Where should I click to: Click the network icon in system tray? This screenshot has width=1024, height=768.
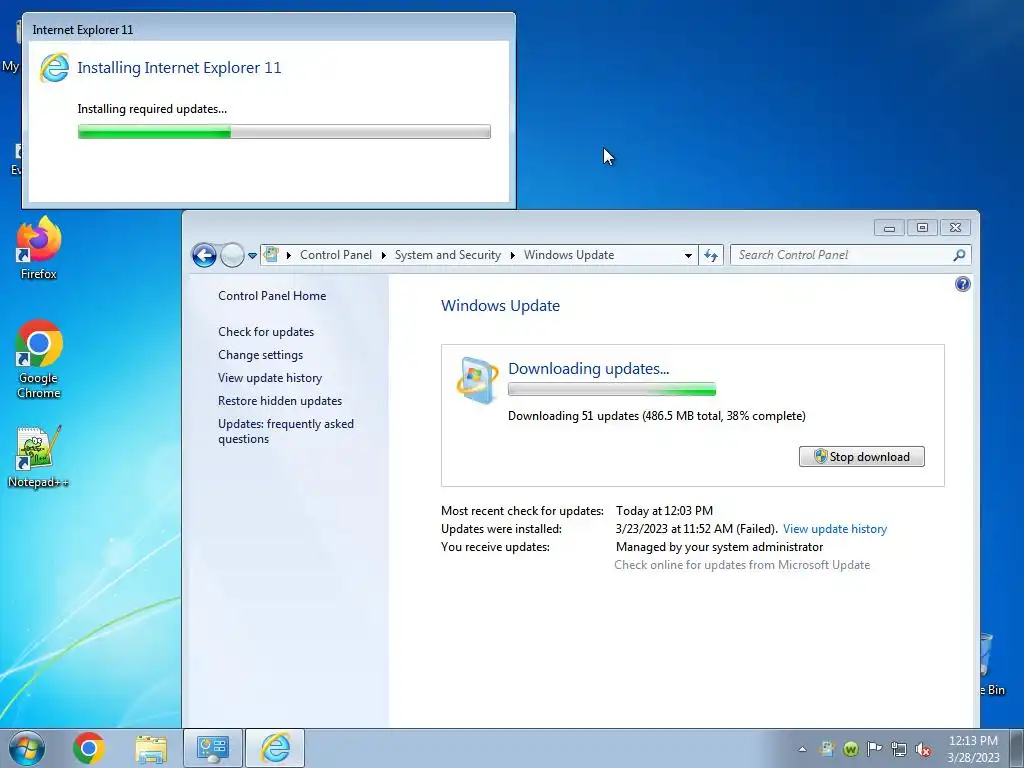coord(899,749)
